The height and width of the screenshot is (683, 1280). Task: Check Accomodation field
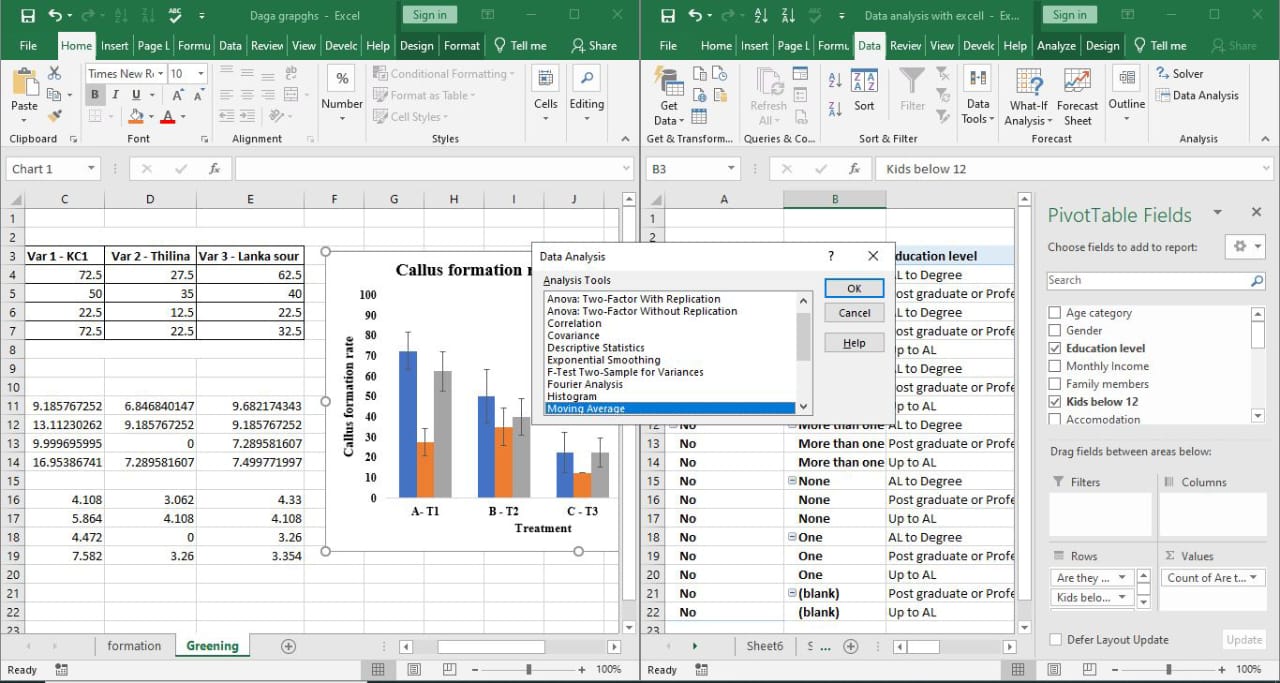1054,419
